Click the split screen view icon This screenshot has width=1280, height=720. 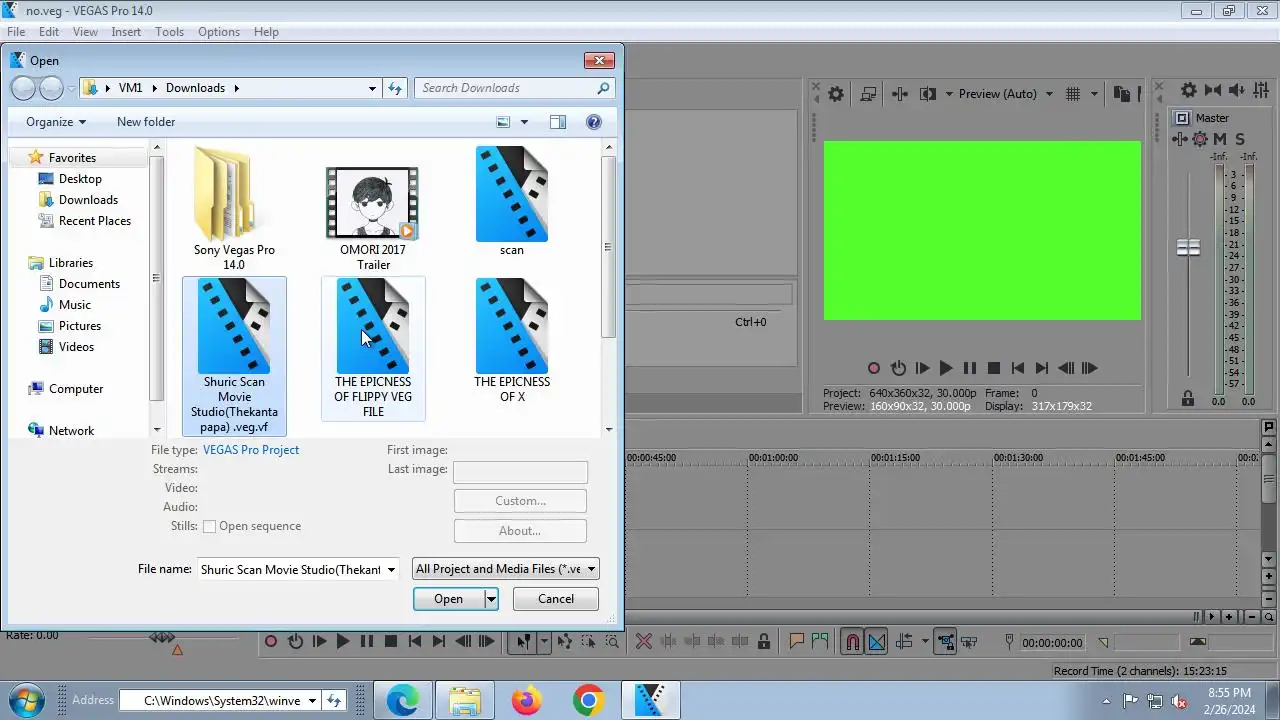[x=927, y=94]
